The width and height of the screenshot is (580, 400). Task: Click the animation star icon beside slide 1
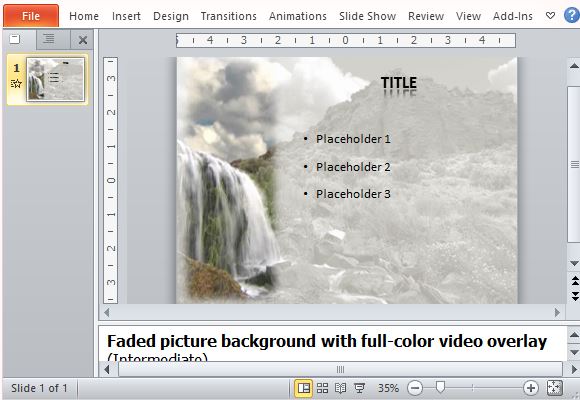click(16, 84)
